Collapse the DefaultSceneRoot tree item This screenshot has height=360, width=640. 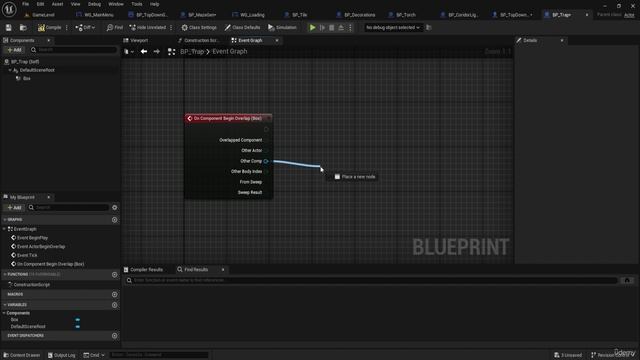coord(10,70)
